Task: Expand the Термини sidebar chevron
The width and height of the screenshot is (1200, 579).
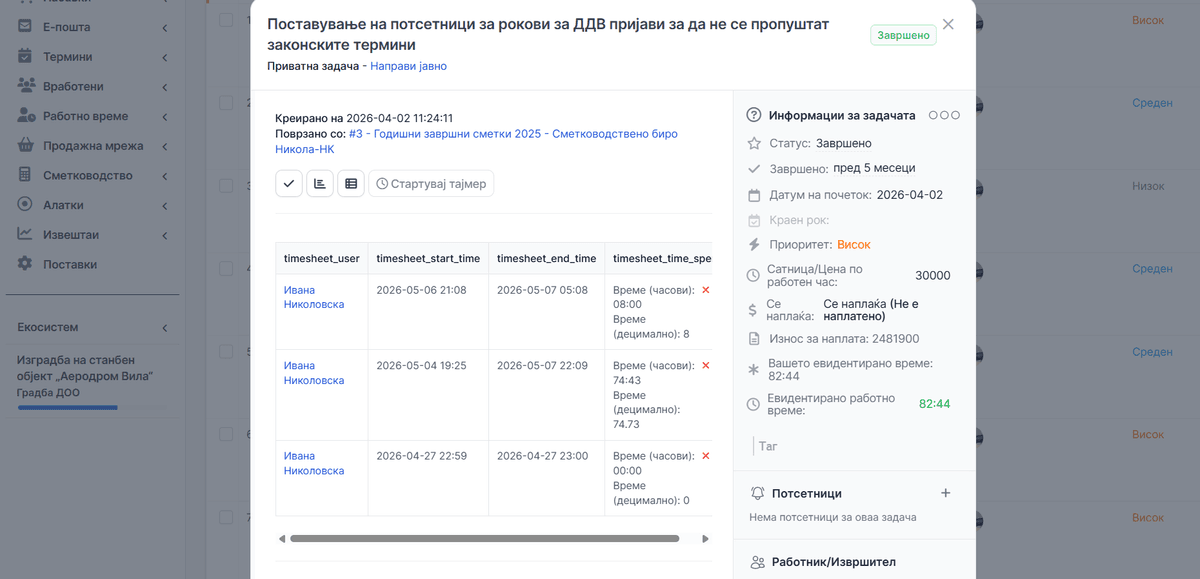Action: (164, 57)
